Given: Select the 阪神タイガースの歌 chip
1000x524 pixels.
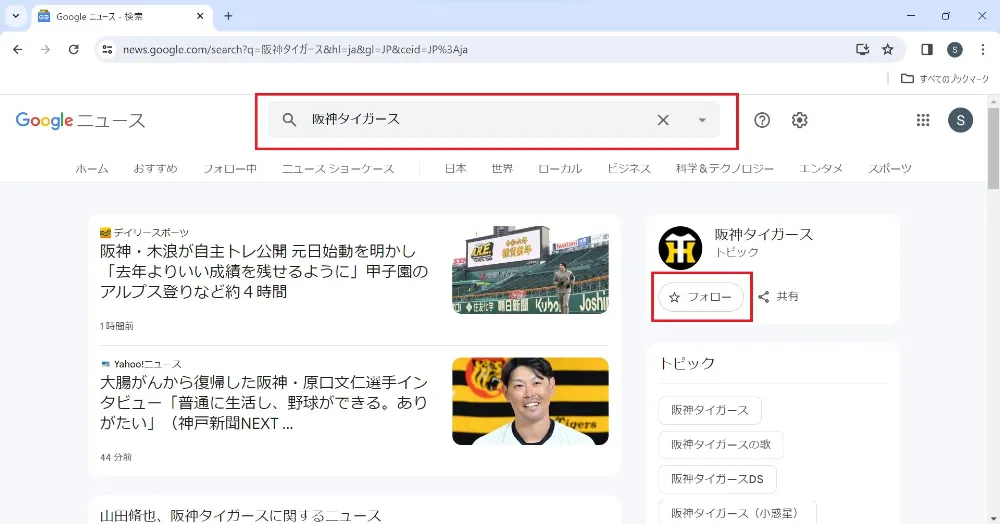Looking at the screenshot, I should [721, 444].
